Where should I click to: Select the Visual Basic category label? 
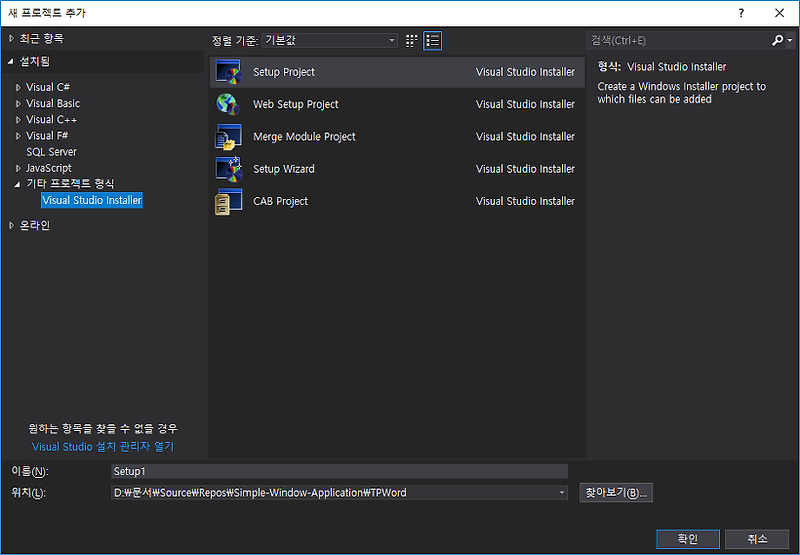53,104
